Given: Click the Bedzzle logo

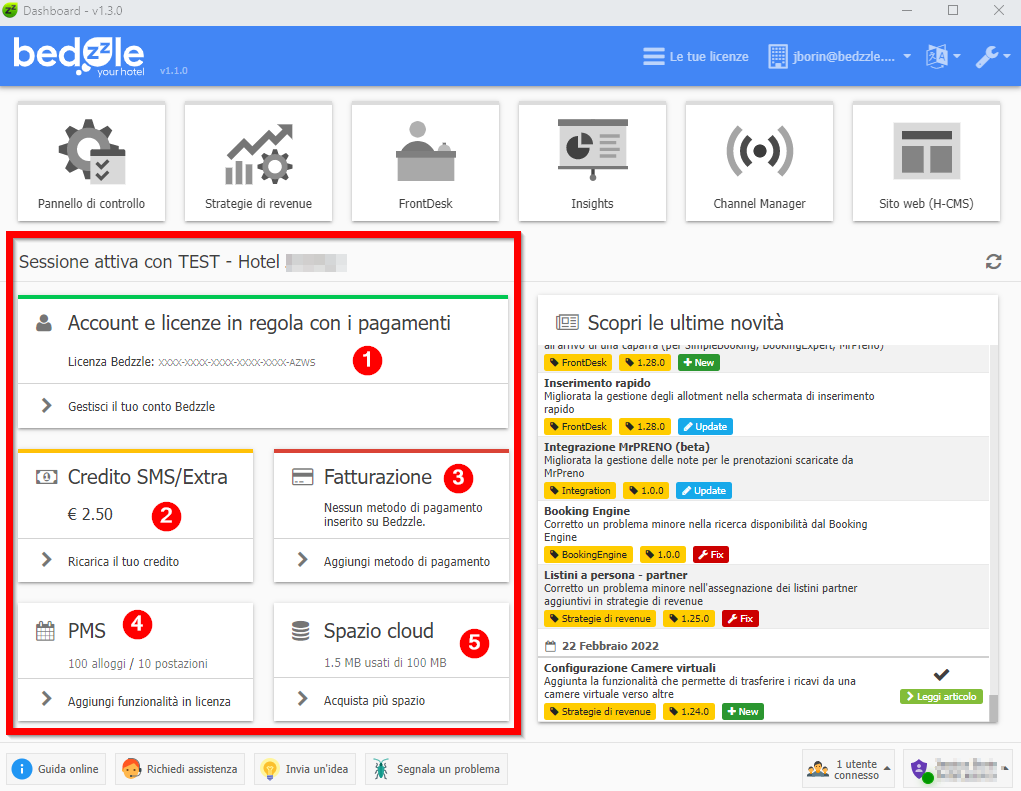Looking at the screenshot, I should pyautogui.click(x=79, y=55).
